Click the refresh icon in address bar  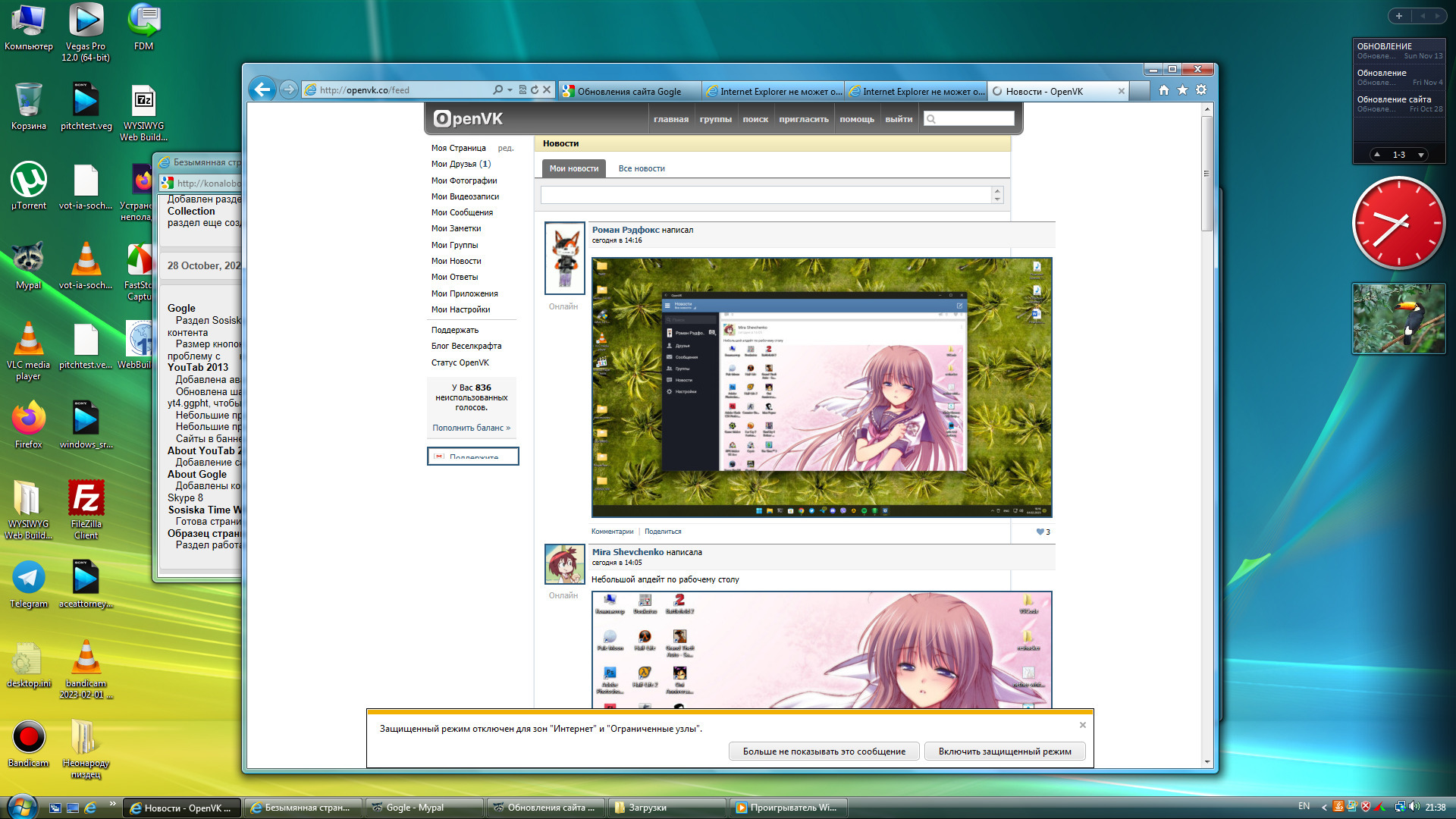[x=535, y=90]
